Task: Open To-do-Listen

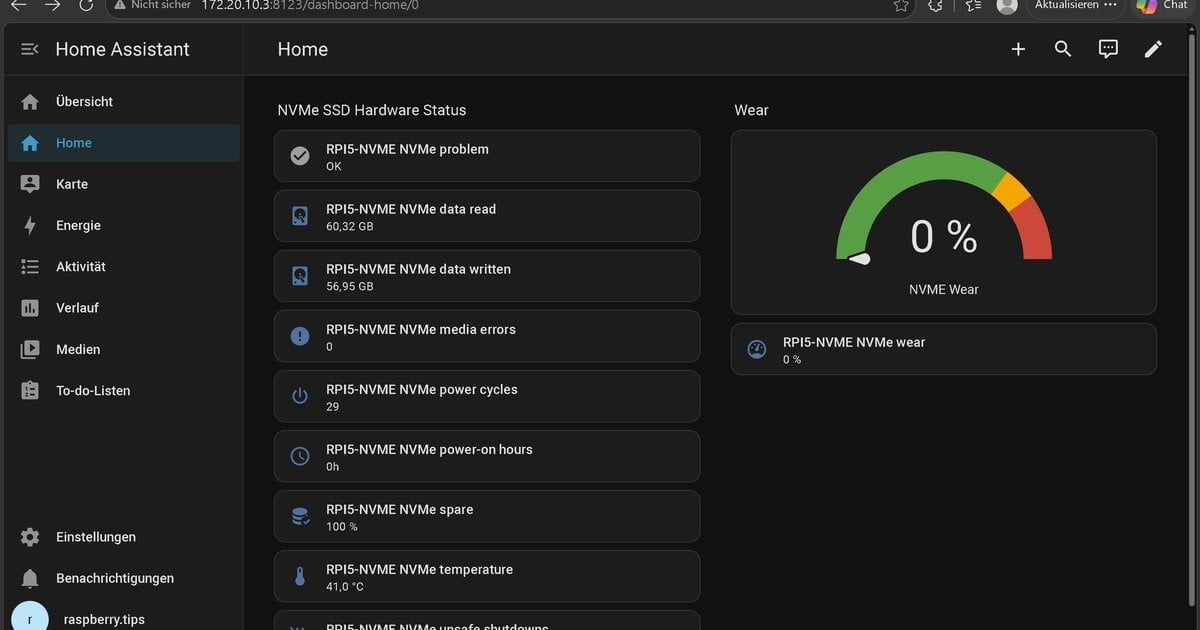Action: [x=123, y=391]
